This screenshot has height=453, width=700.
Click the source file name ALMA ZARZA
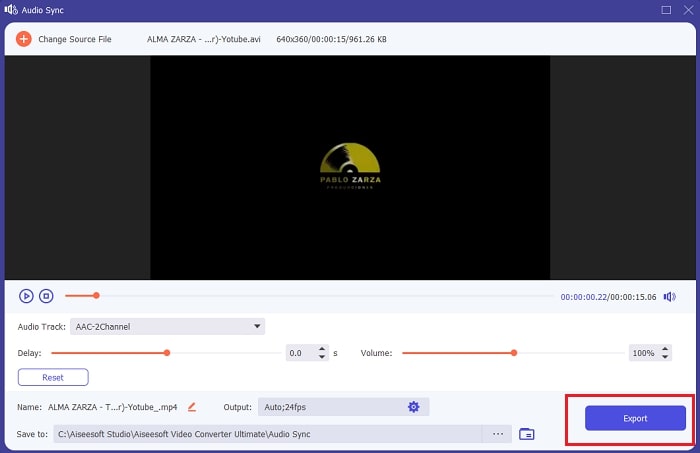coord(204,39)
